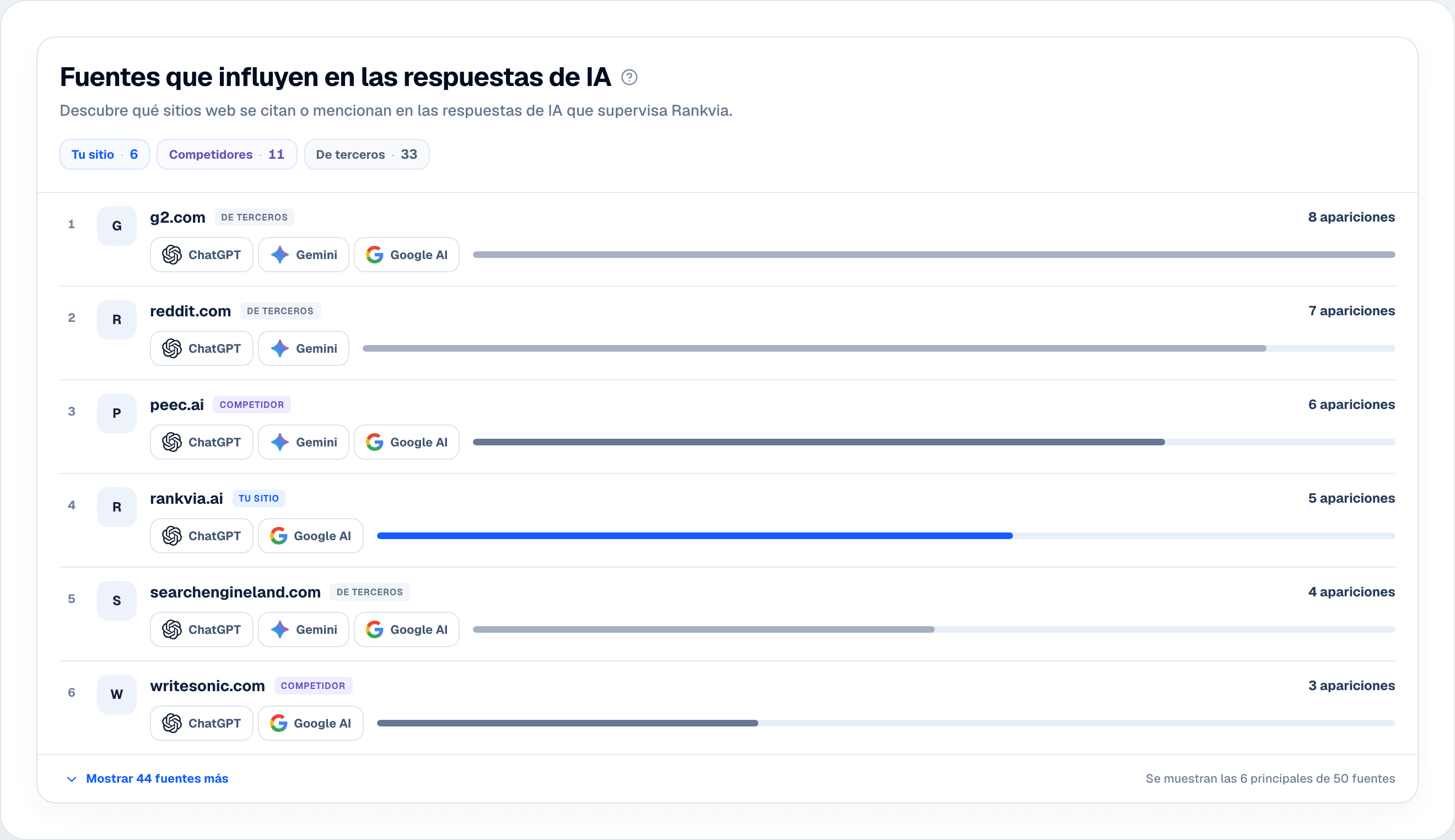Click the Gemini icon under reddit.com
Viewport: 1455px width, 840px height.
279,348
